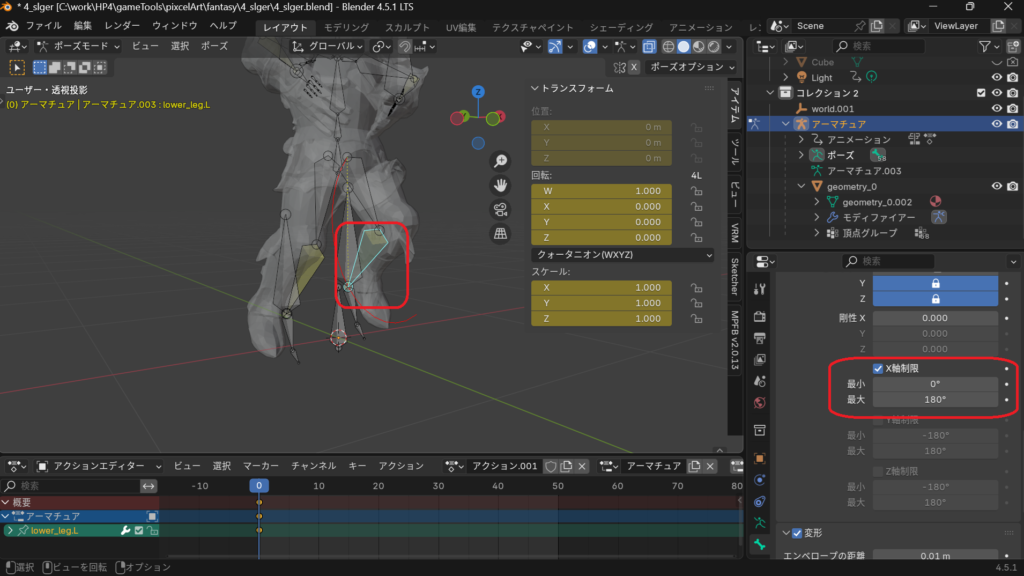Uncheck the コレクション 2 exclude checkbox
Image resolution: width=1024 pixels, height=576 pixels.
point(981,93)
